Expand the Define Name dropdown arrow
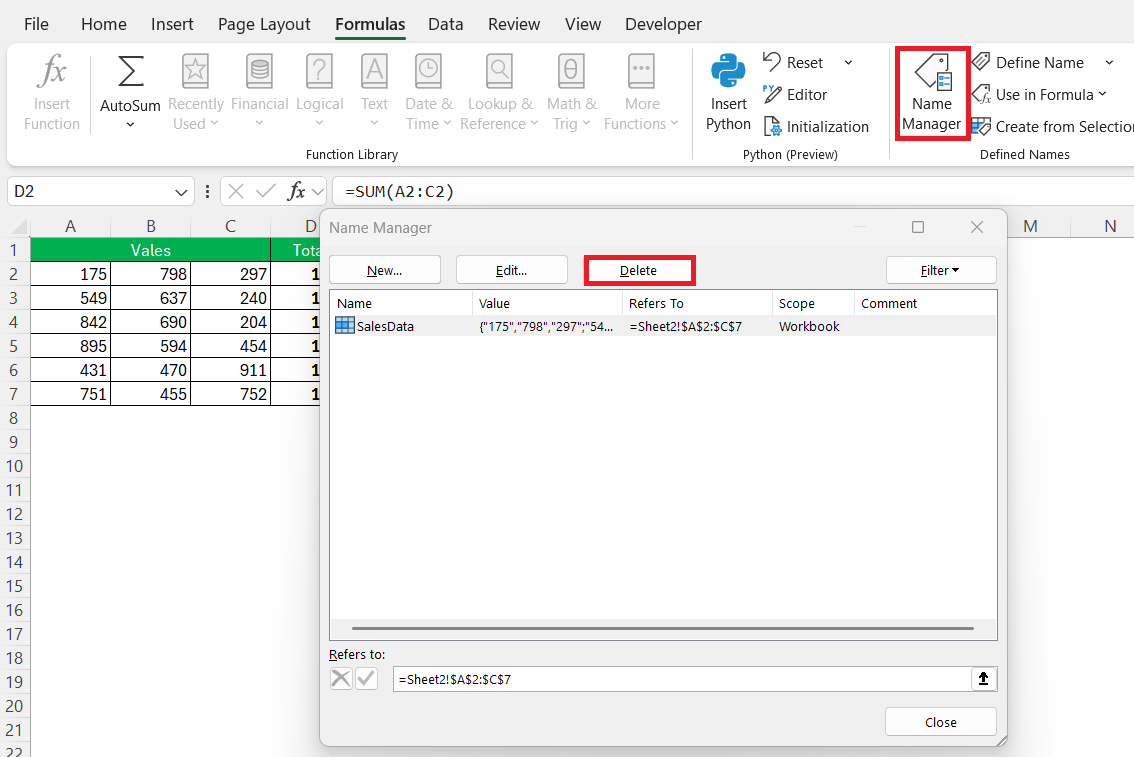Screen dimensions: 1134x757 (1109, 63)
